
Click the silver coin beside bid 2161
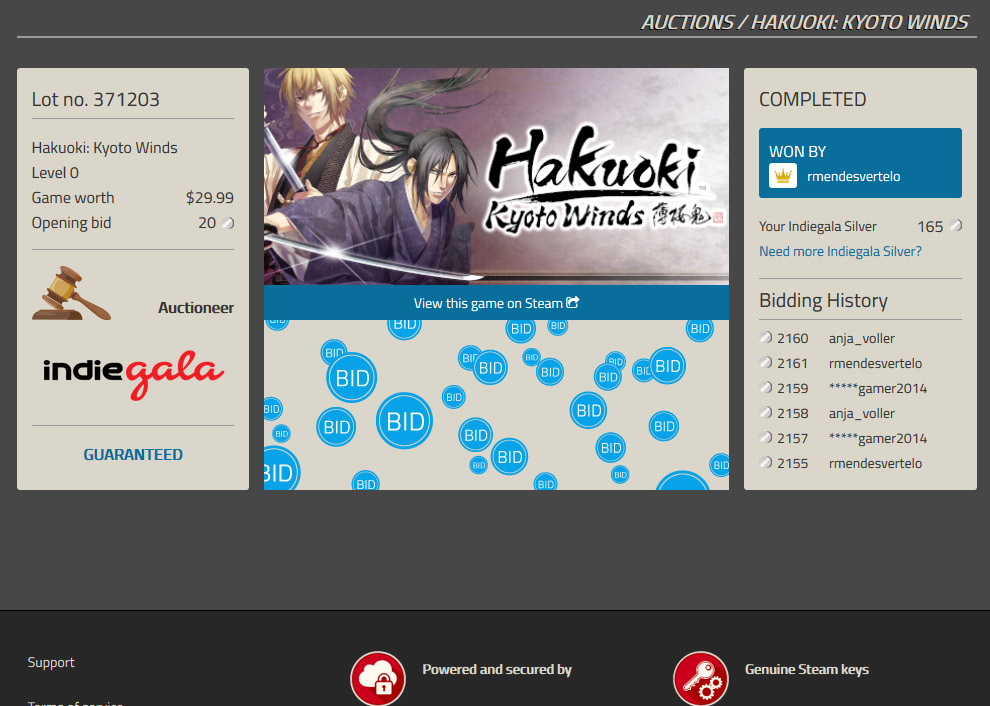pos(766,363)
